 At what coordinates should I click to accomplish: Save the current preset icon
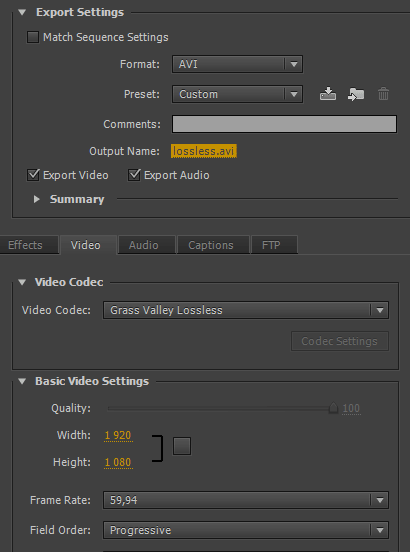pyautogui.click(x=328, y=94)
